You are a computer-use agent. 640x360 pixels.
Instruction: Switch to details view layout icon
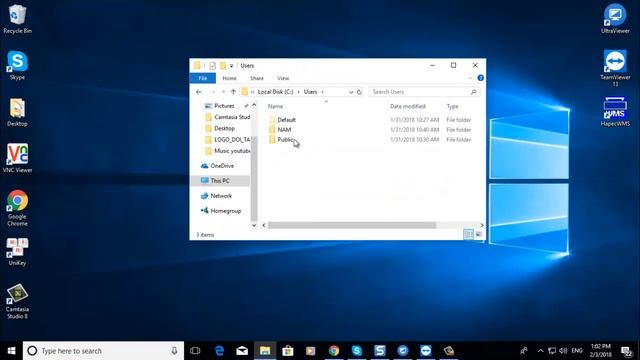tap(468, 234)
